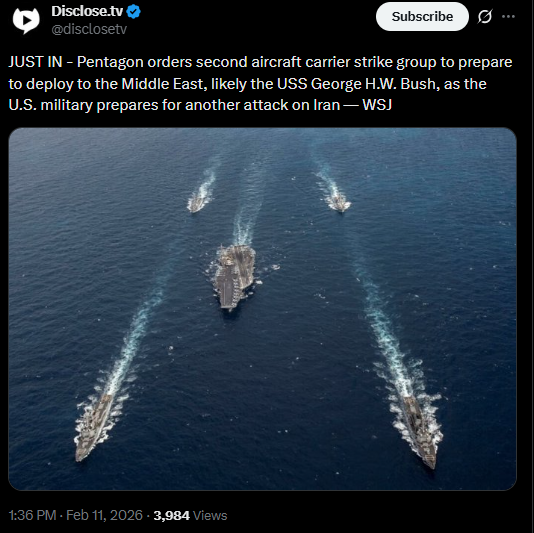The width and height of the screenshot is (534, 533).
Task: Open the three-dot more options menu
Action: (508, 16)
